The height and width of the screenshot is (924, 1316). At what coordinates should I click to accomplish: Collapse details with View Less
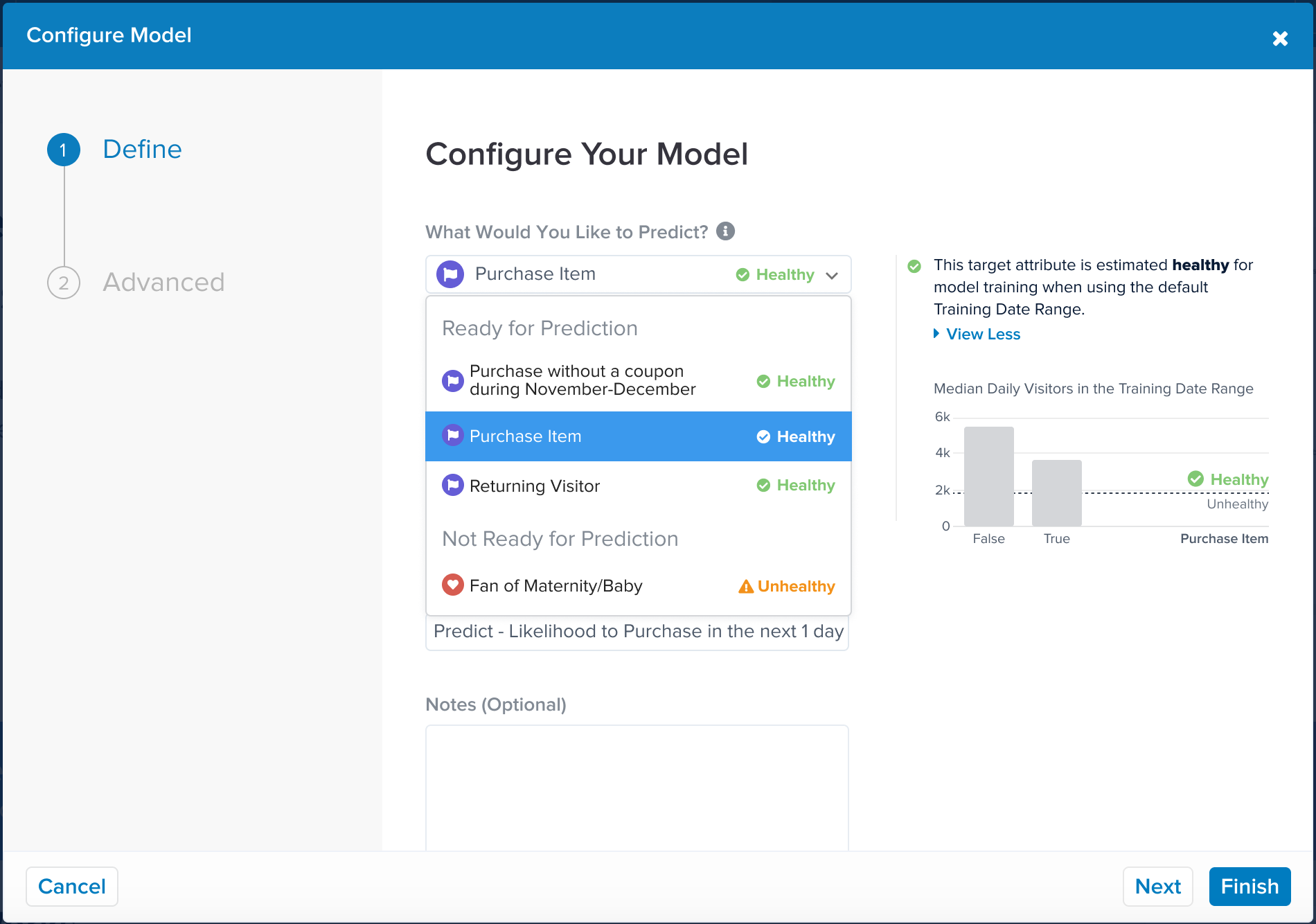(x=982, y=335)
